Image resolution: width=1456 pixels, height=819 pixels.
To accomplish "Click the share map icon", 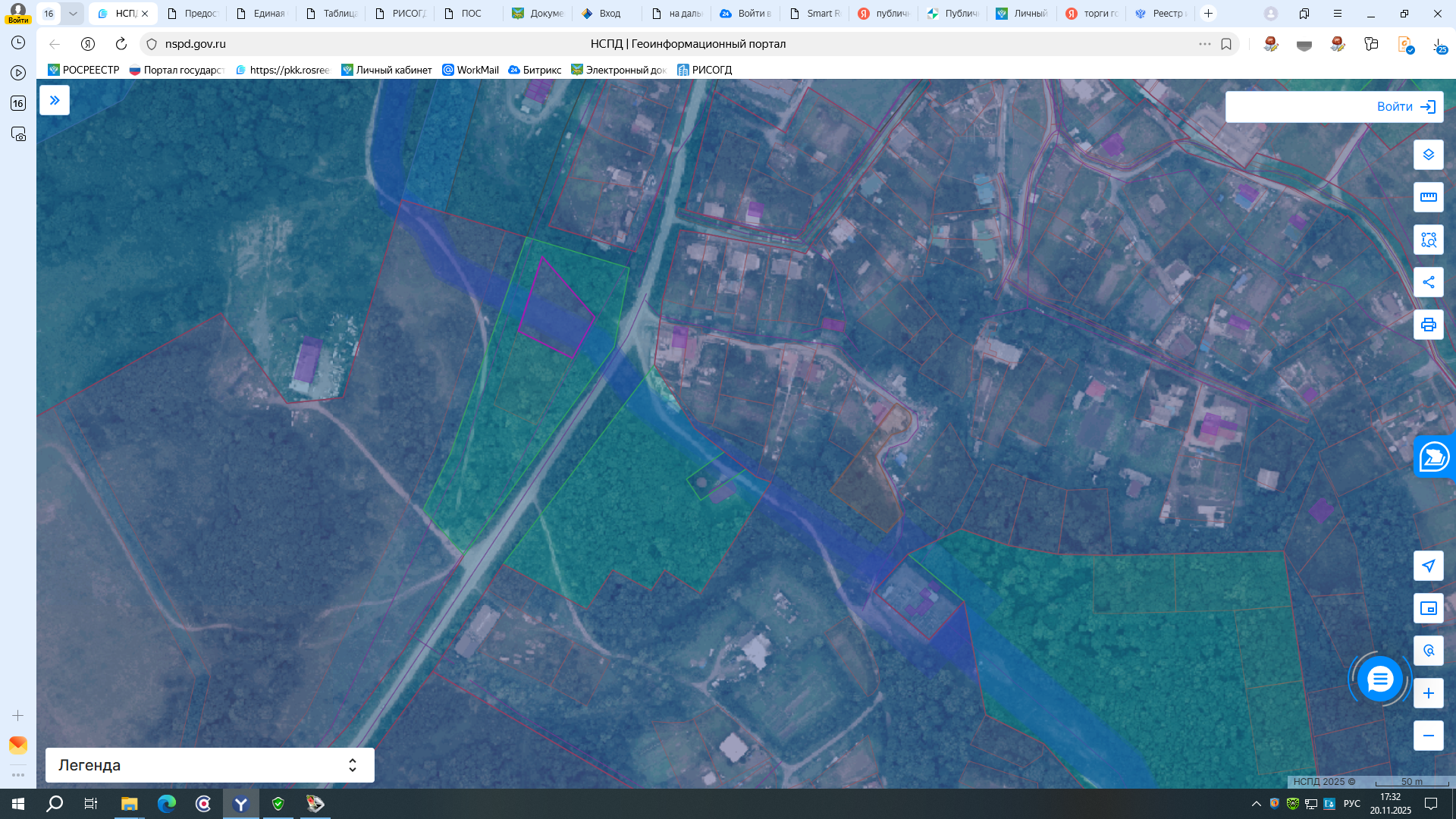I will pos(1428,282).
